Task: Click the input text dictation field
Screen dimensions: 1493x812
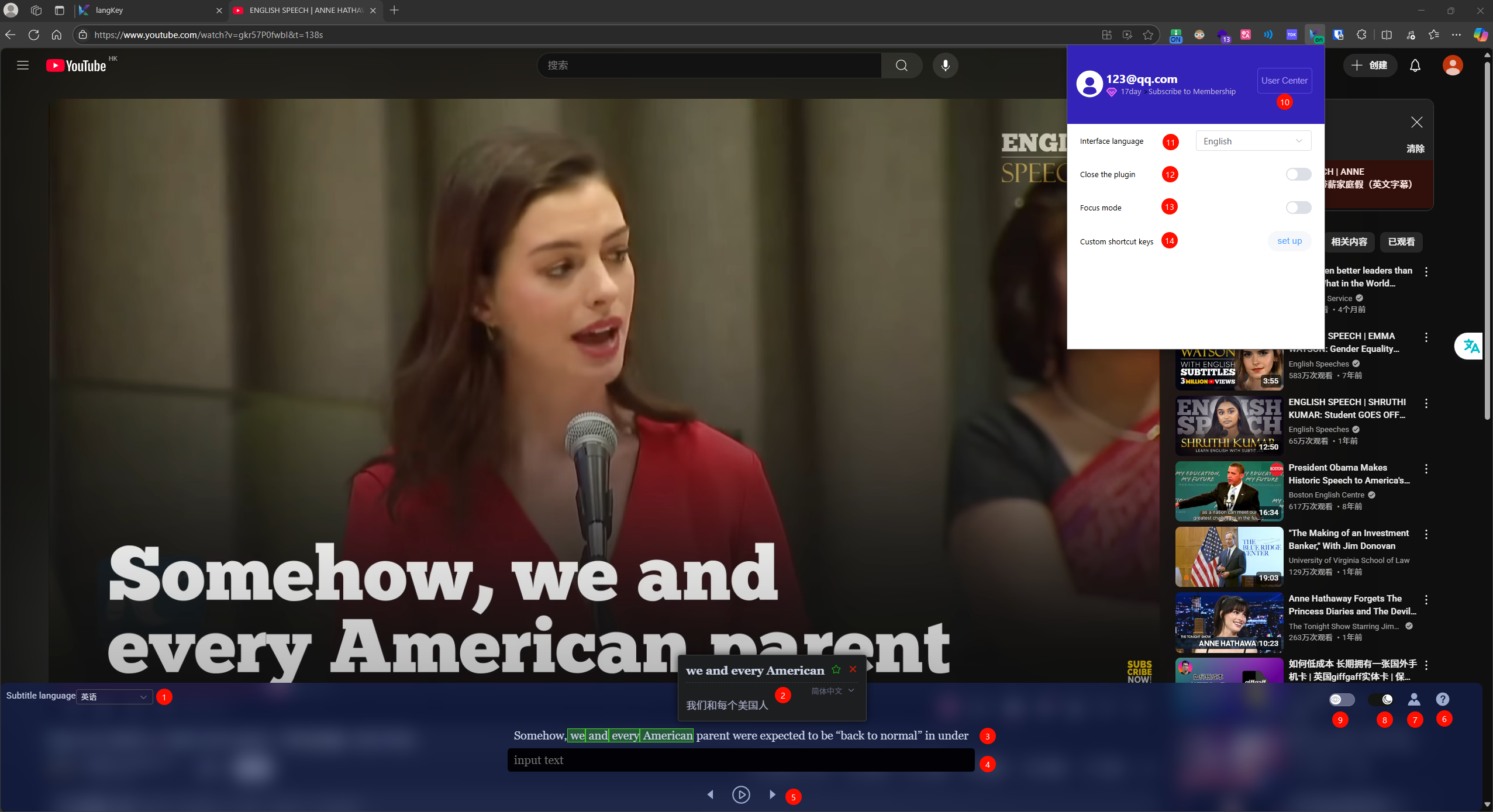Action: 741,760
